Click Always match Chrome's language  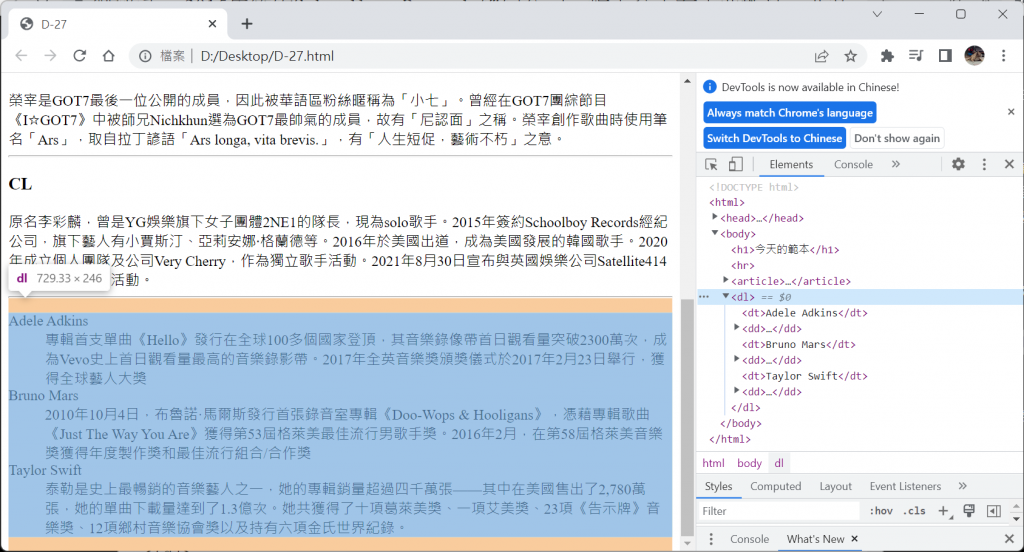790,112
